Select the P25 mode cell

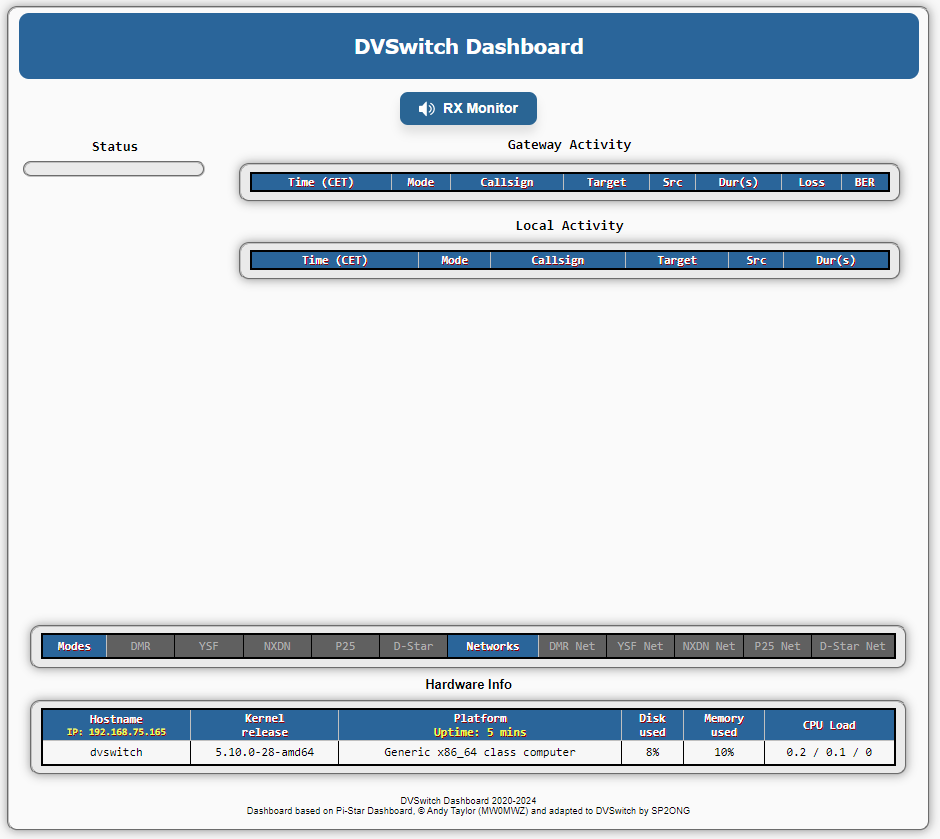point(345,646)
